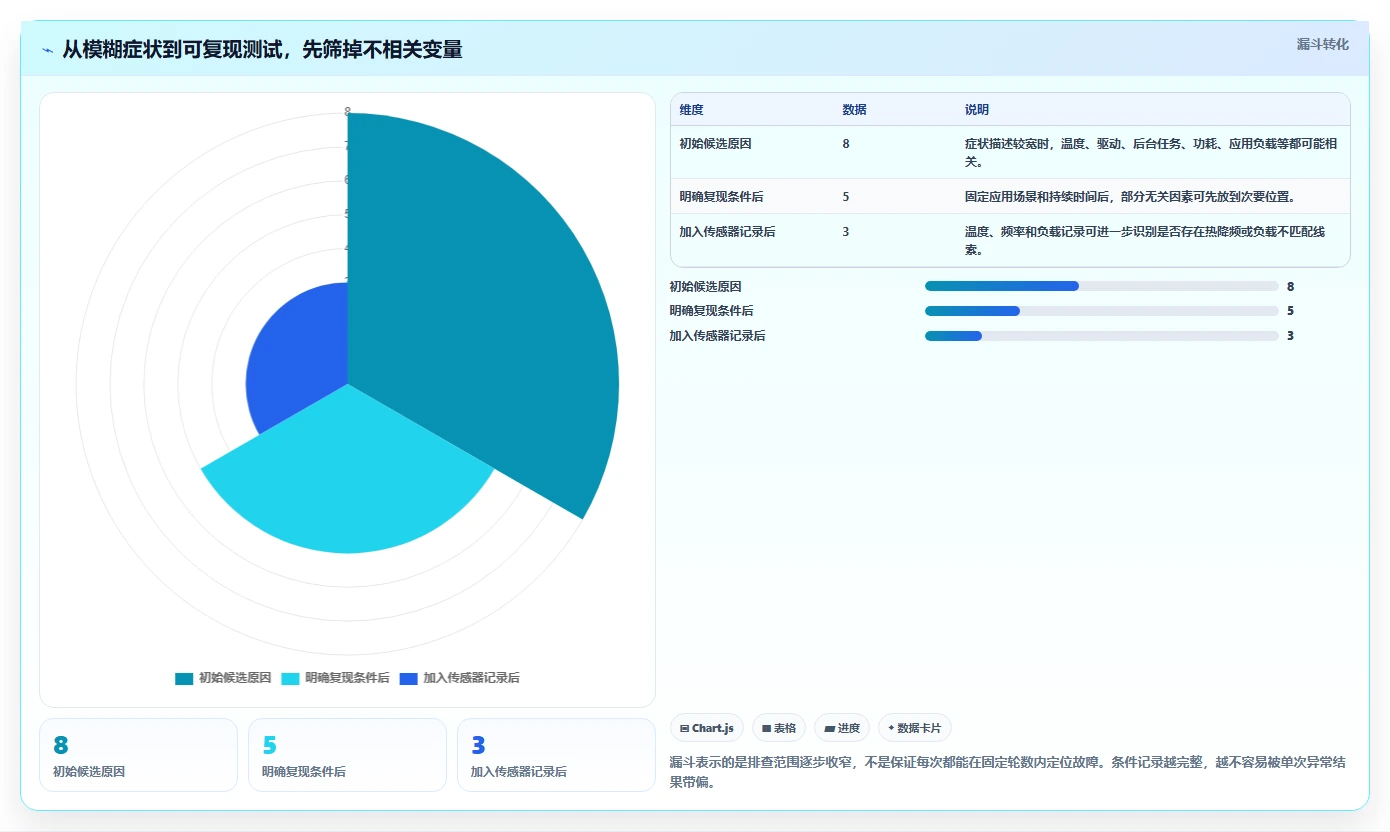Click the 数据 column header

tap(854, 110)
